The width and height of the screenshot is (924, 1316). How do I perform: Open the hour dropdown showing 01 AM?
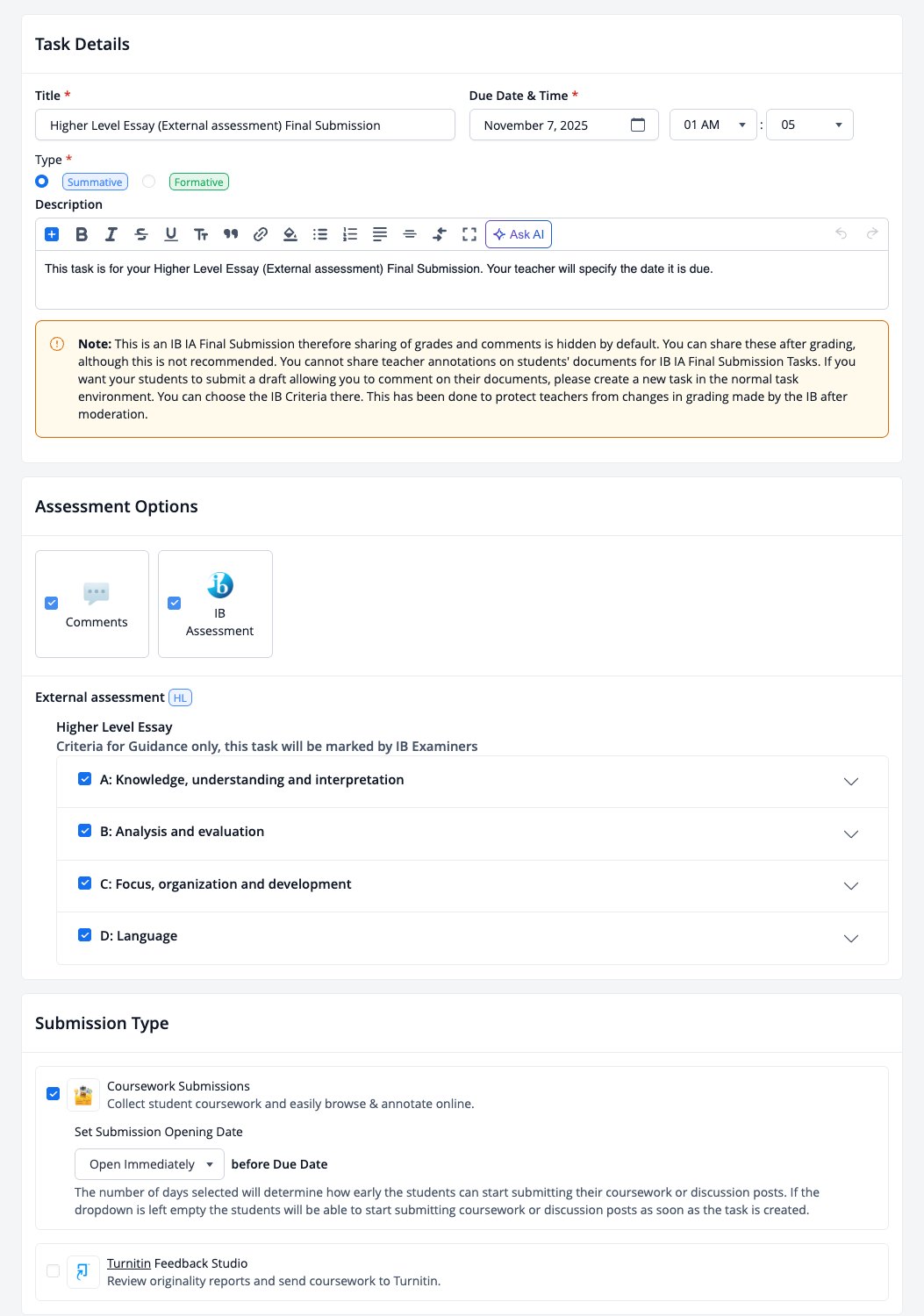click(713, 125)
